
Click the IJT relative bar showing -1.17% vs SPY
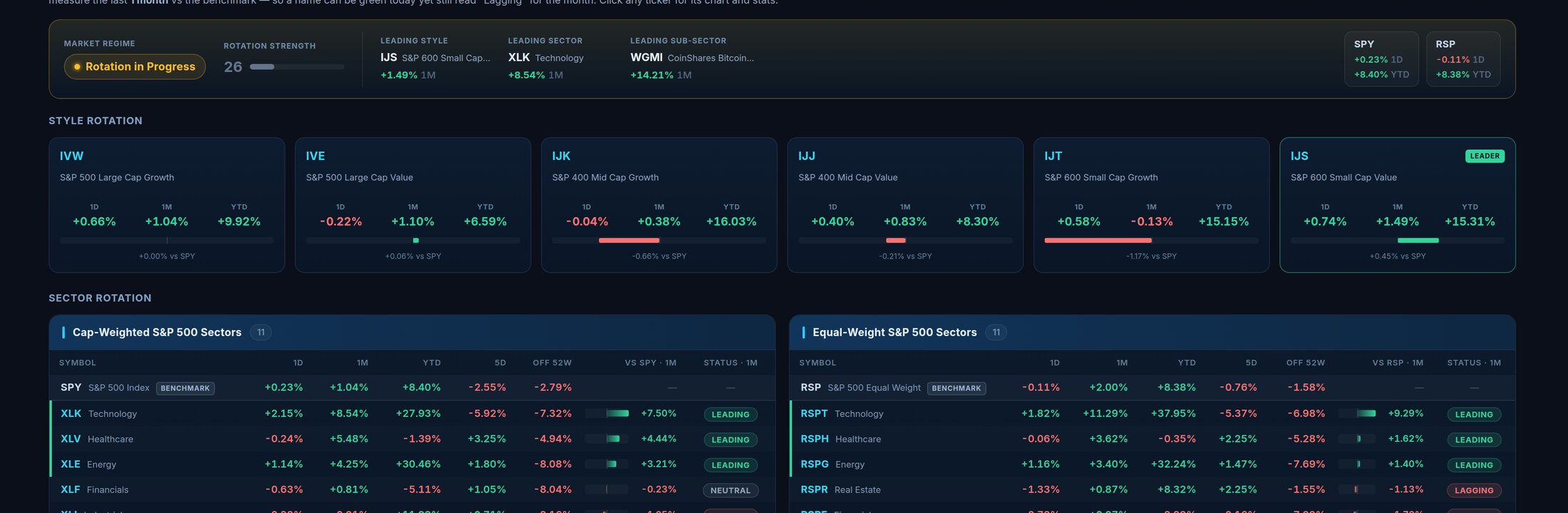pos(1151,241)
